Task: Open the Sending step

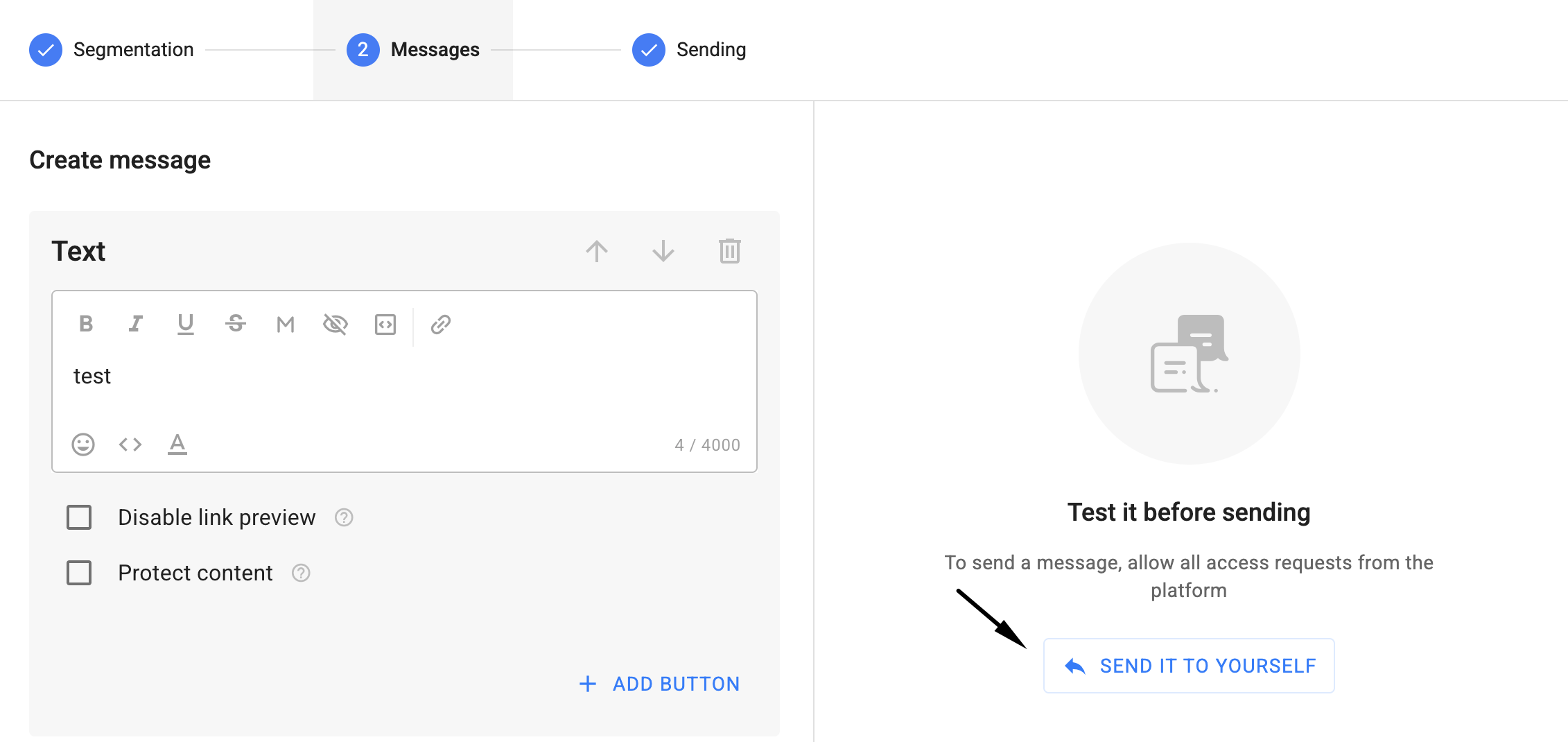Action: point(690,50)
